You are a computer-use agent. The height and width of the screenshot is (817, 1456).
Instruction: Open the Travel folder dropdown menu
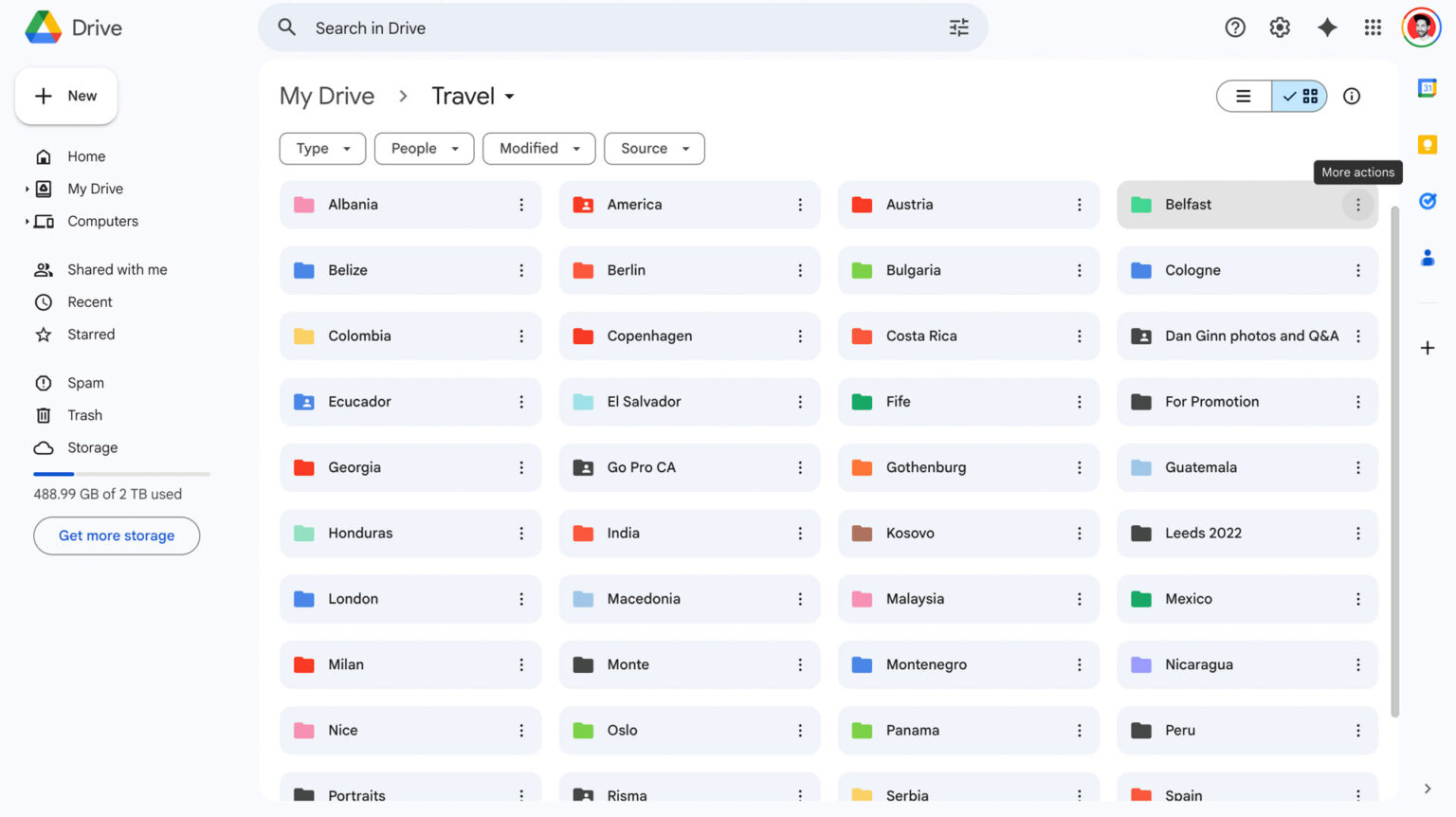[x=473, y=96]
